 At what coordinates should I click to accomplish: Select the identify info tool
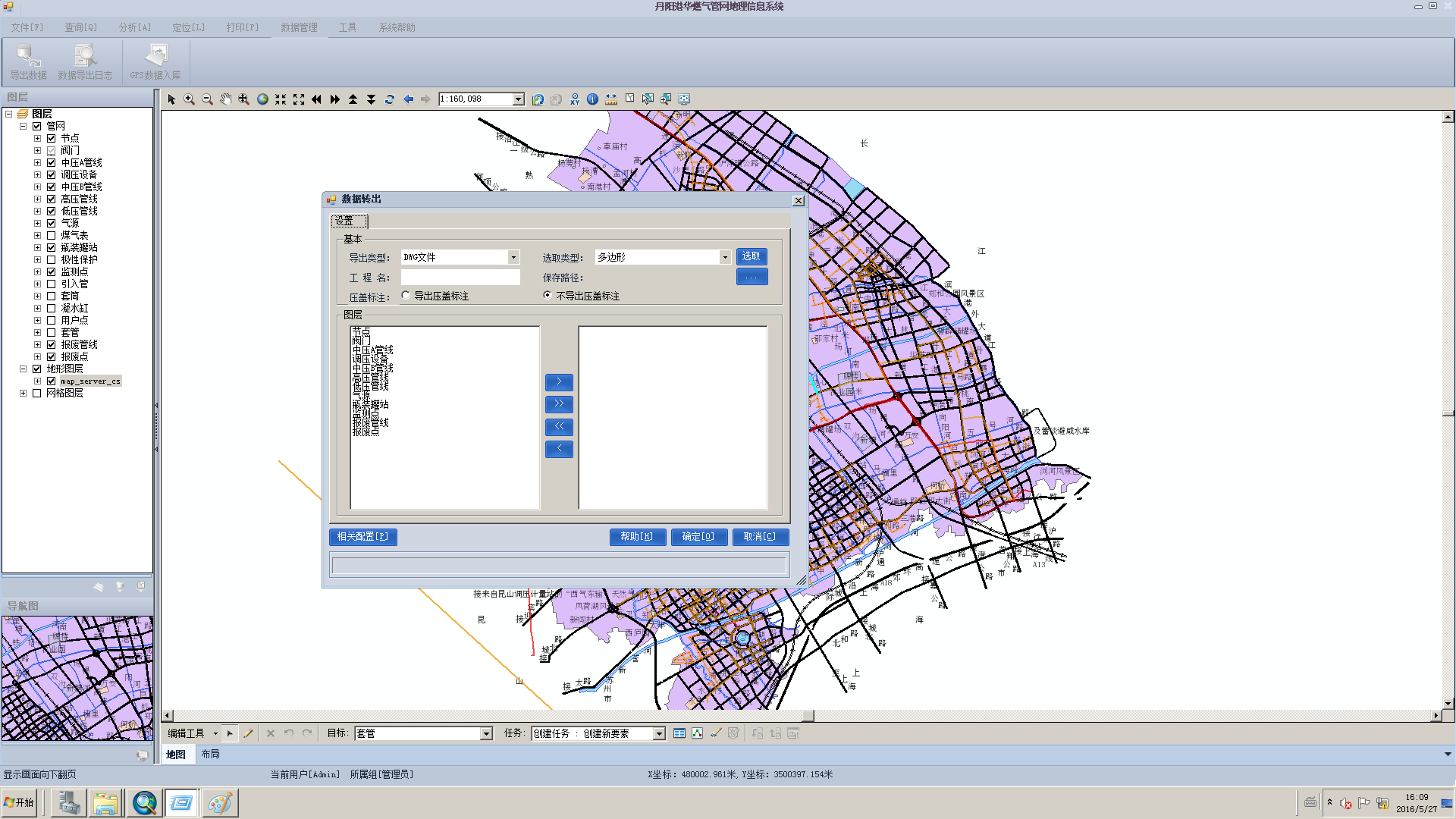[593, 99]
